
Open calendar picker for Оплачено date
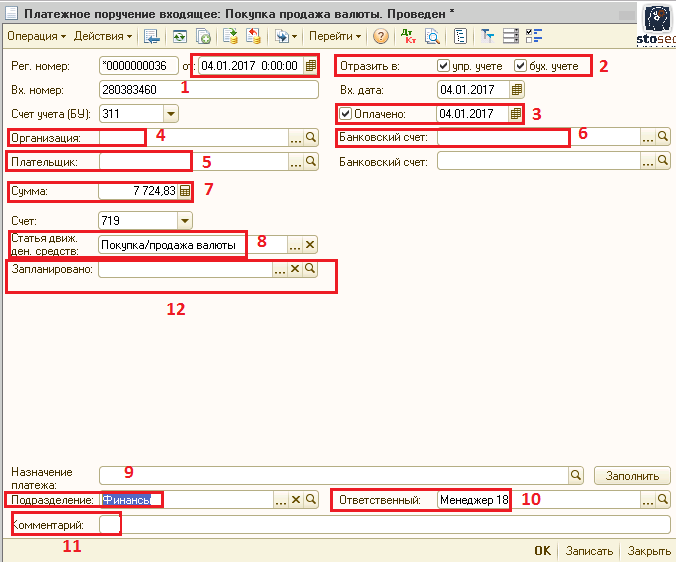(516, 113)
